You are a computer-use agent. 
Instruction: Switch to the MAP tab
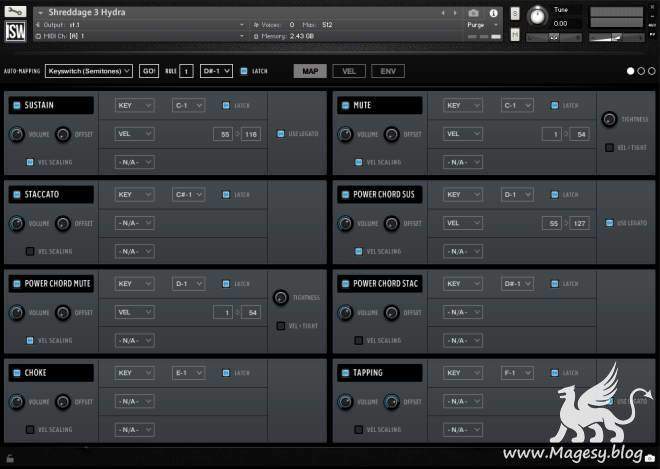(310, 71)
